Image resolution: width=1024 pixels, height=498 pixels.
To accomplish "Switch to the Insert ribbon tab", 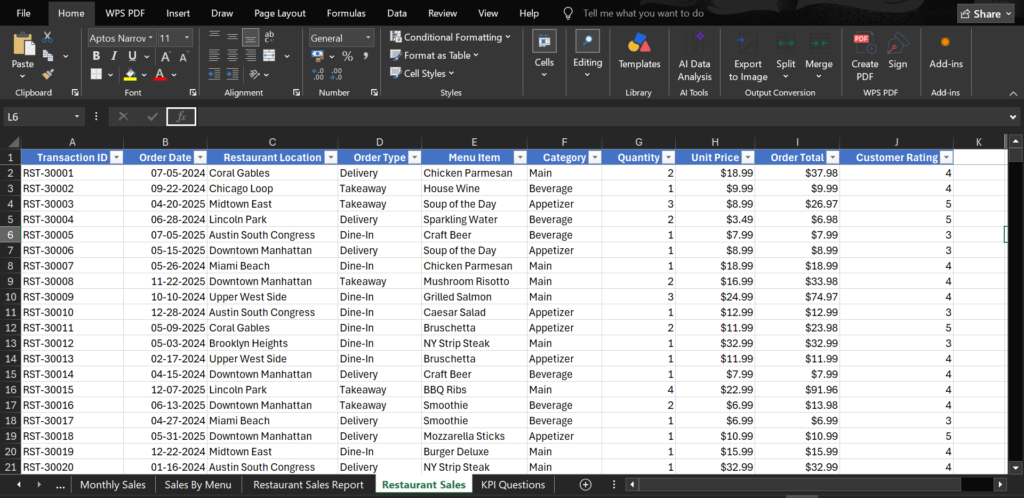I will pyautogui.click(x=178, y=13).
